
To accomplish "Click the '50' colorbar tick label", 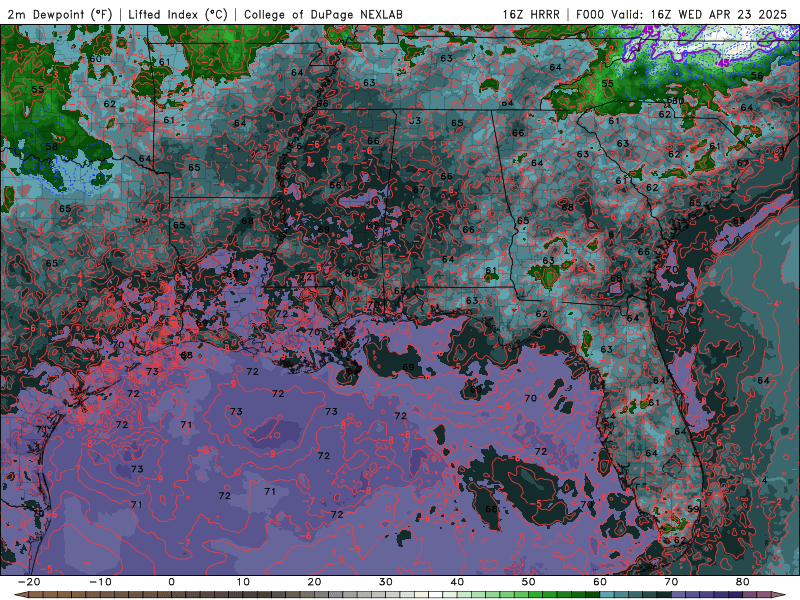I will 529,582.
